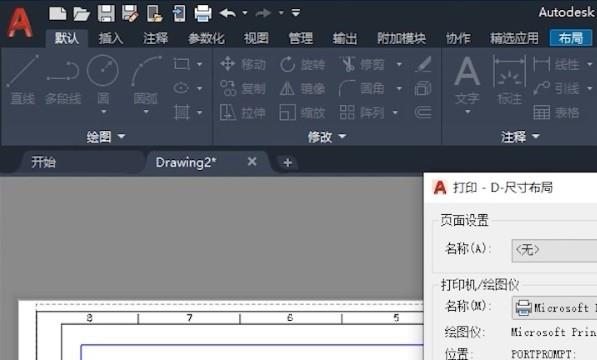Image resolution: width=597 pixels, height=360 pixels.
Task: Click the 移动 move tool
Action: pos(243,64)
